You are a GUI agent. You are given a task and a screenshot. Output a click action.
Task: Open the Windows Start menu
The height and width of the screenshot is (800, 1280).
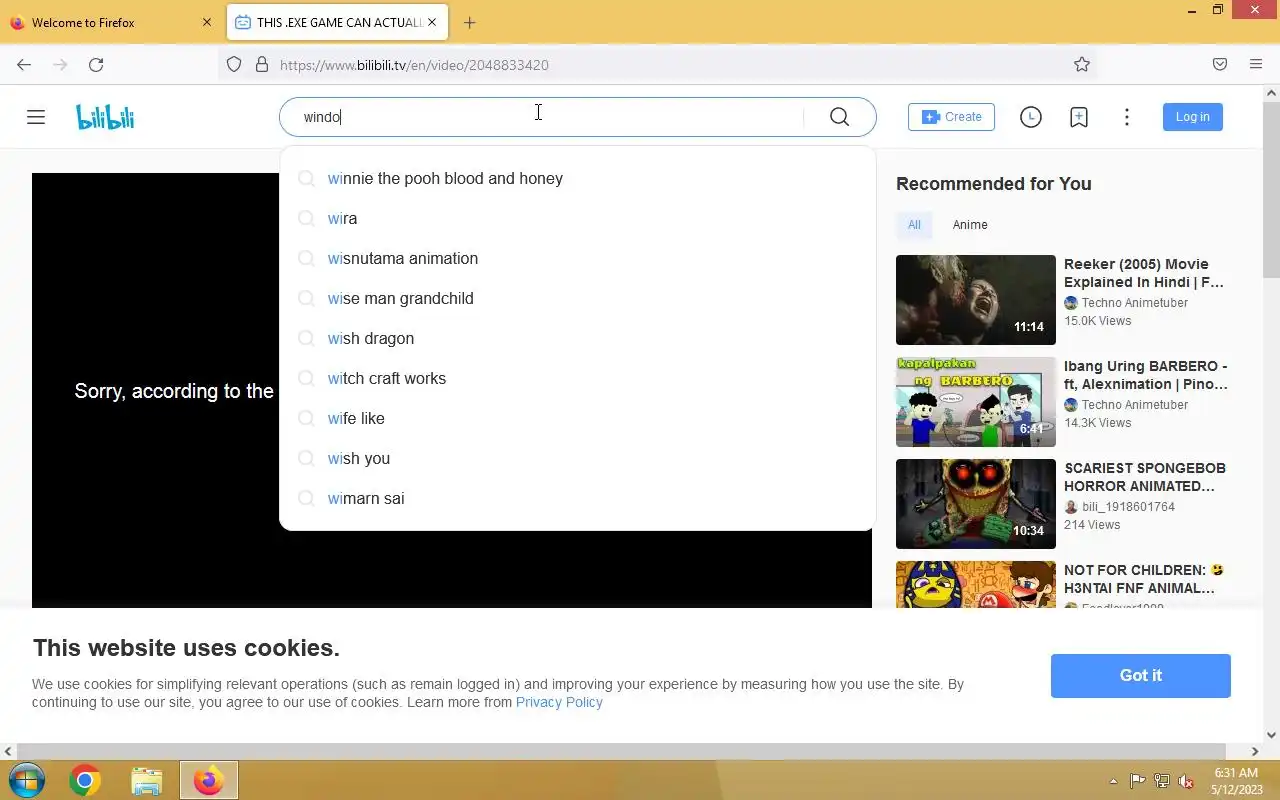click(27, 780)
